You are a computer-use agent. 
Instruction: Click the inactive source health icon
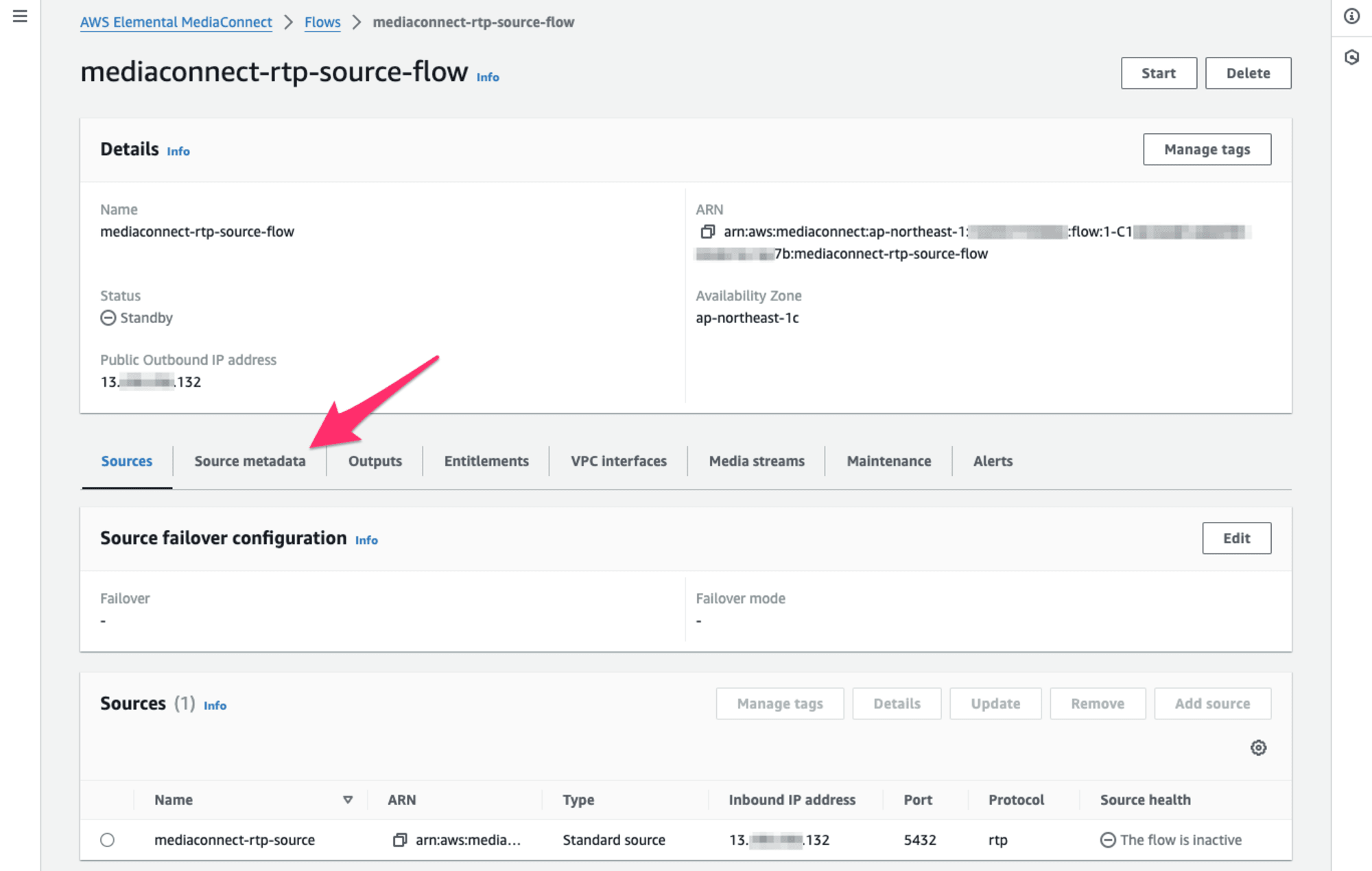(x=1108, y=839)
